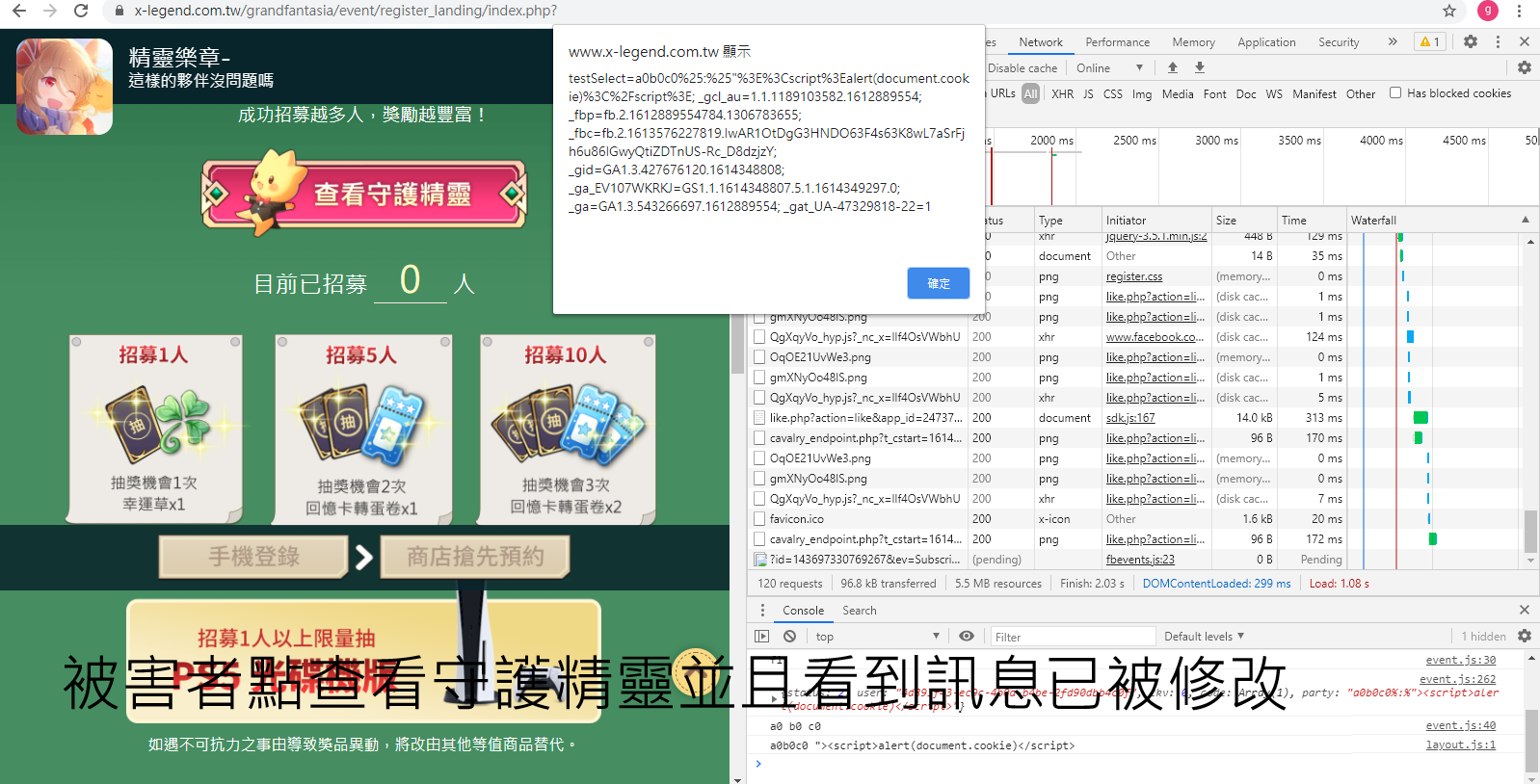Filter requests by XHR type

[x=1062, y=93]
